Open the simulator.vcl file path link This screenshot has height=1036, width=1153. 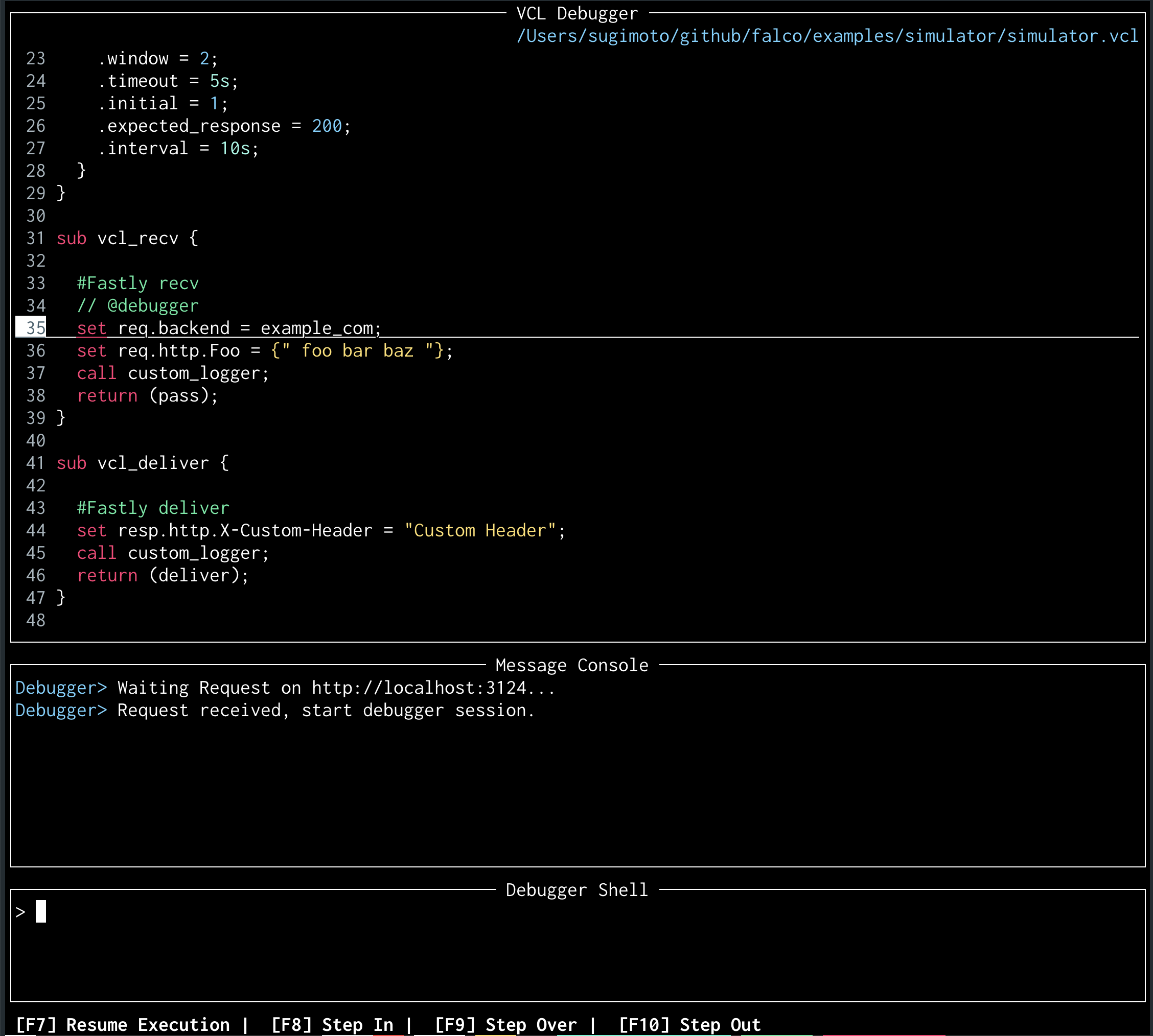(x=827, y=36)
